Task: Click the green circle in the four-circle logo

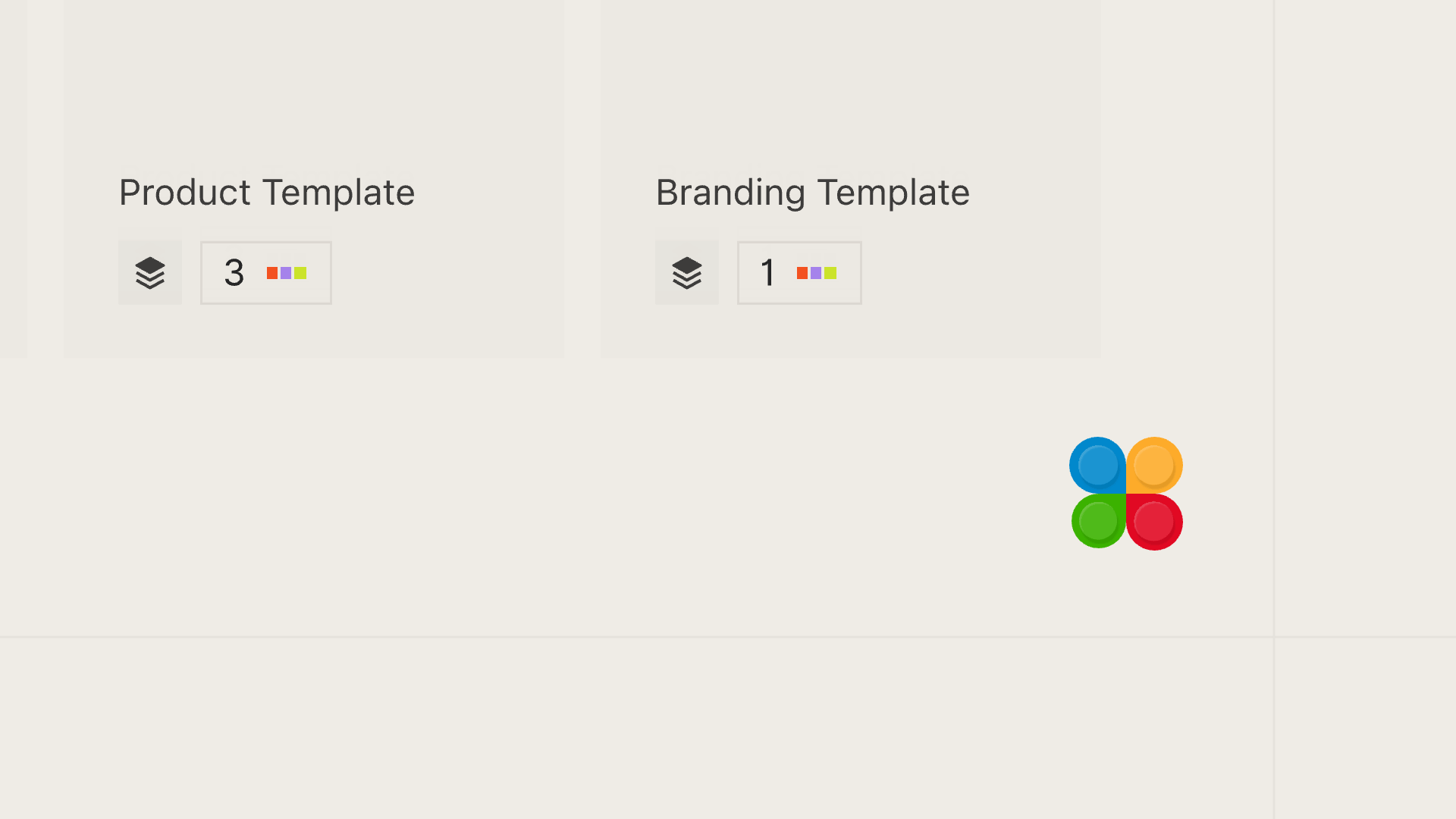Action: [x=1097, y=521]
